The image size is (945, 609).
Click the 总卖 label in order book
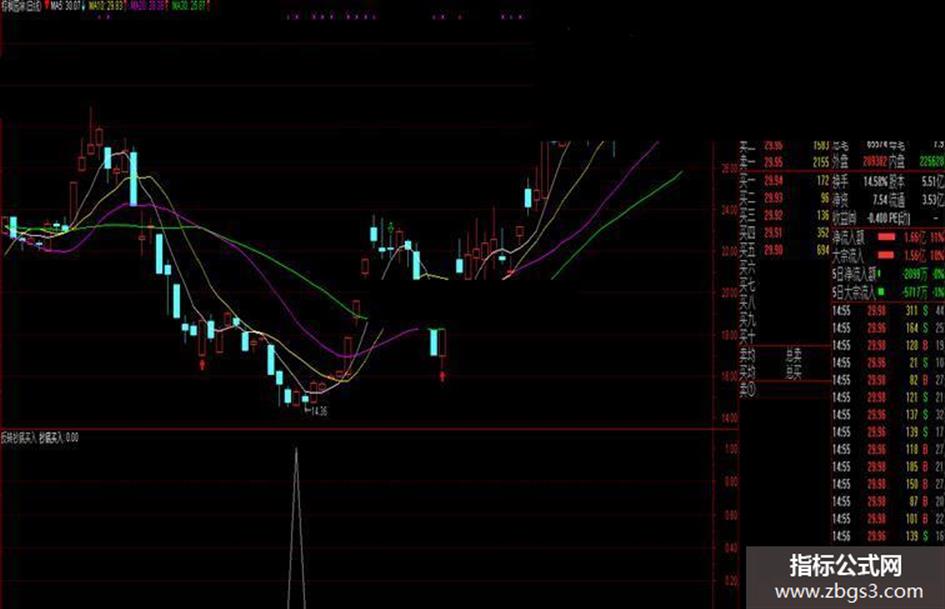click(x=793, y=354)
